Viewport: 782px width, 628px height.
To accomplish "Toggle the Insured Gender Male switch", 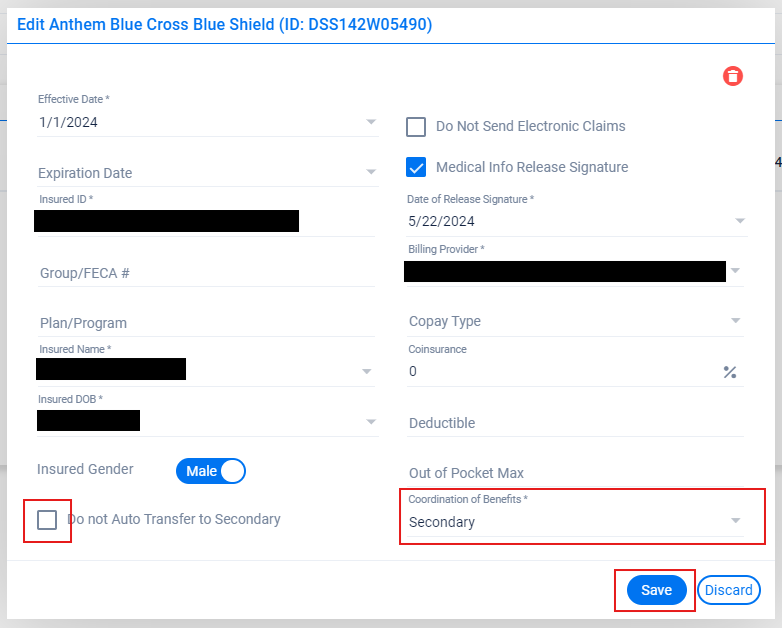I will (x=211, y=471).
